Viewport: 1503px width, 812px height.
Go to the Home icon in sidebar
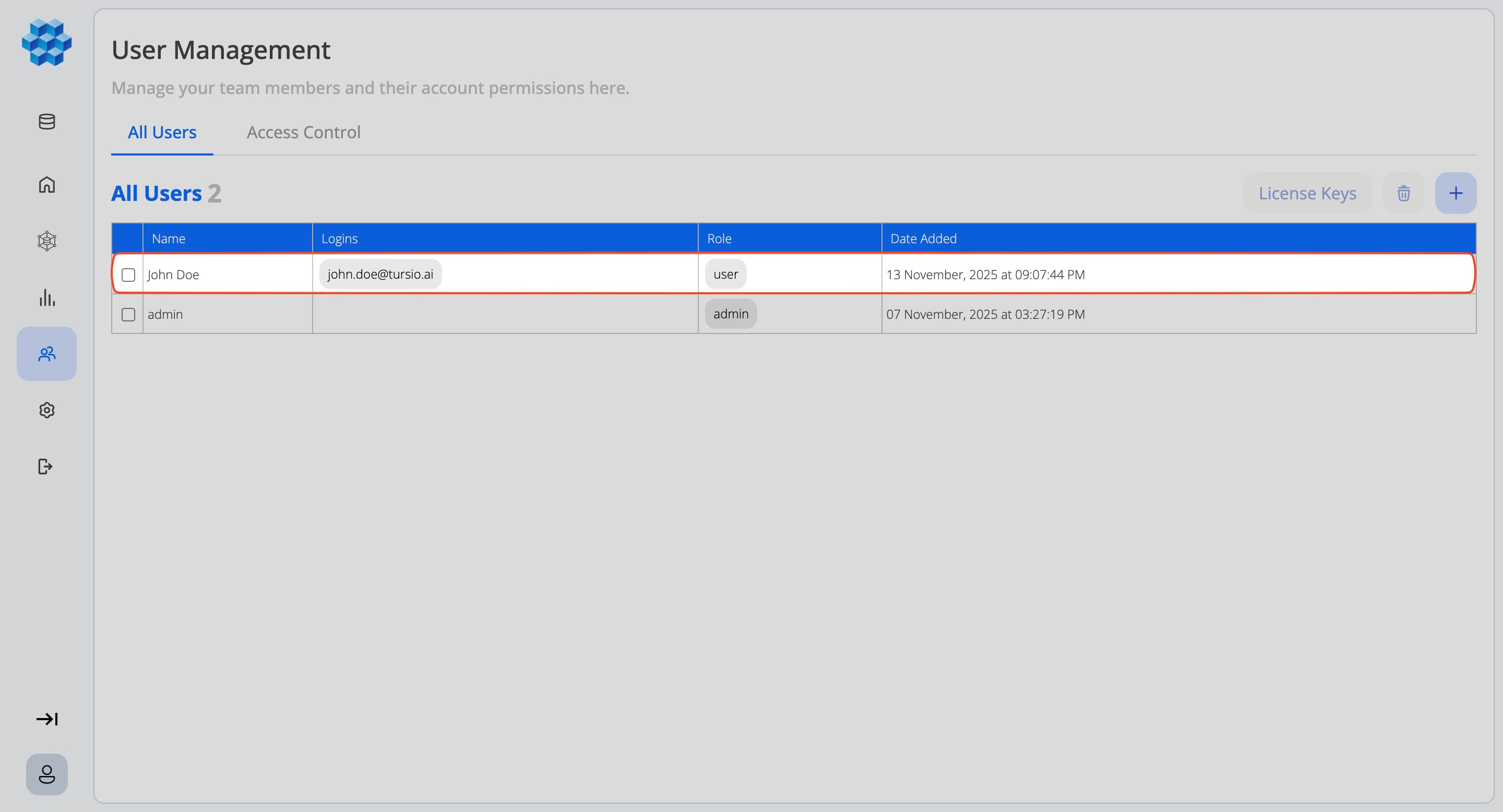[46, 184]
